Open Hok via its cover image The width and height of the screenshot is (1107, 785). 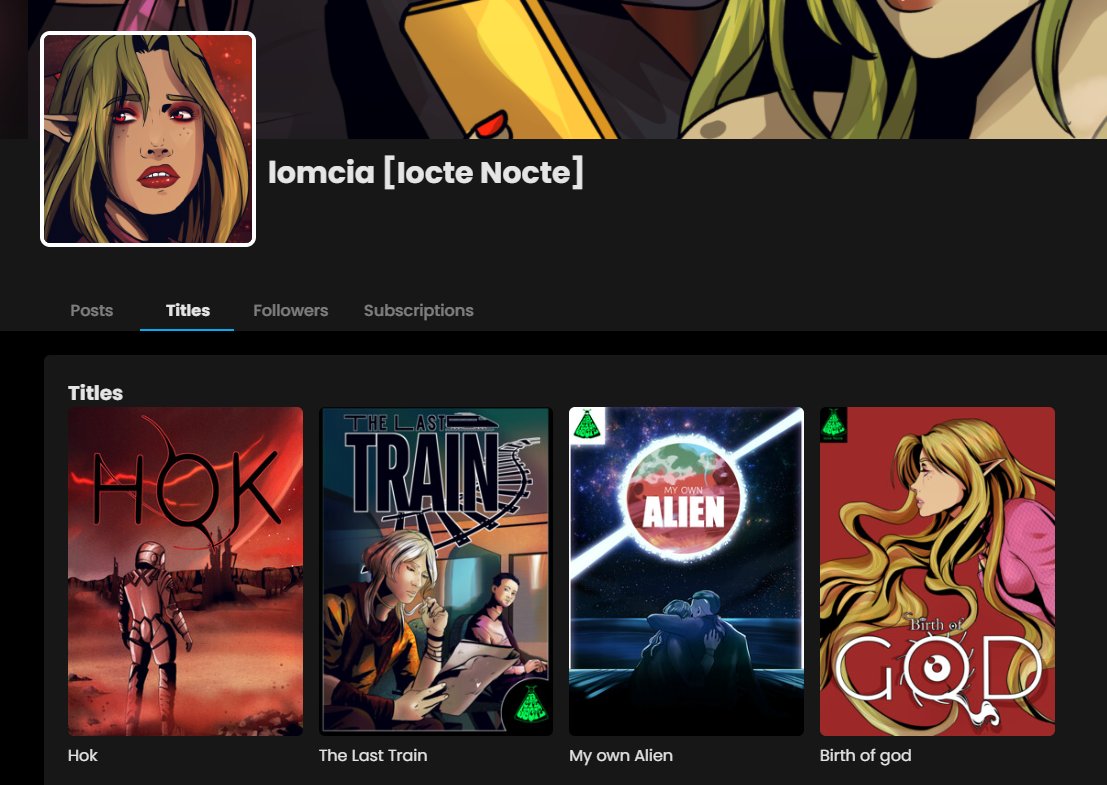(x=185, y=570)
